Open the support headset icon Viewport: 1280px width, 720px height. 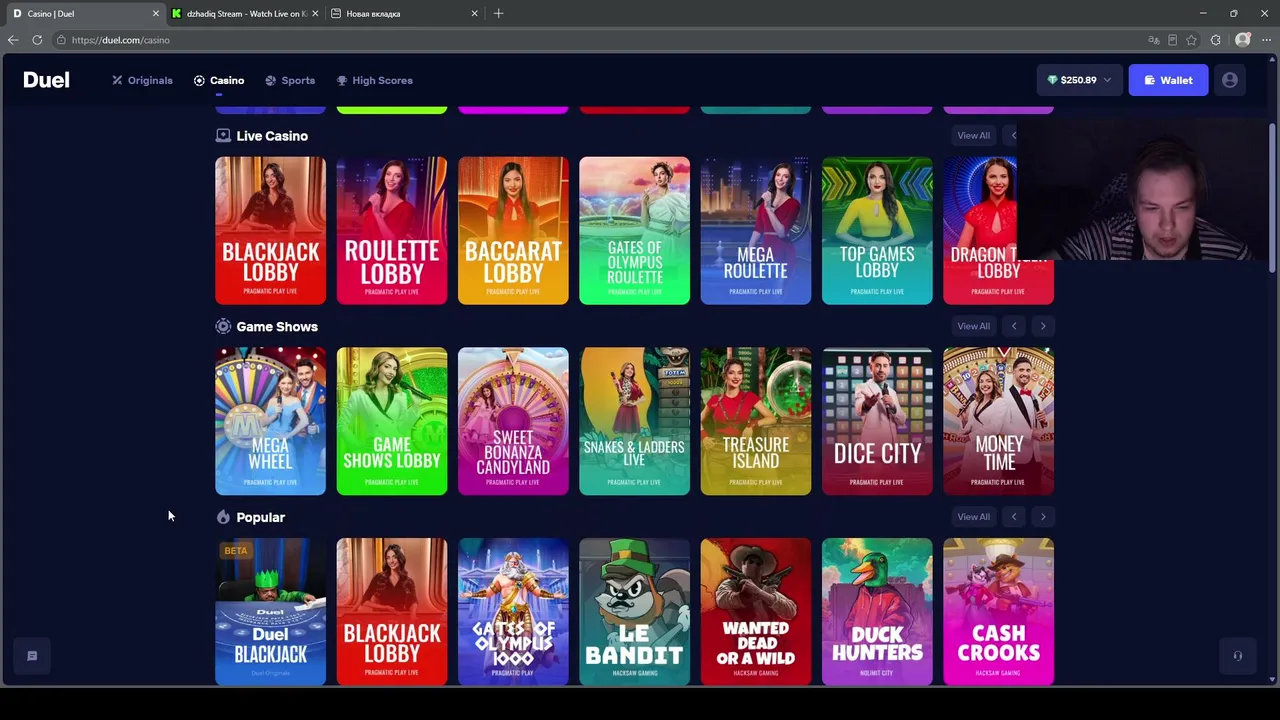[1237, 656]
